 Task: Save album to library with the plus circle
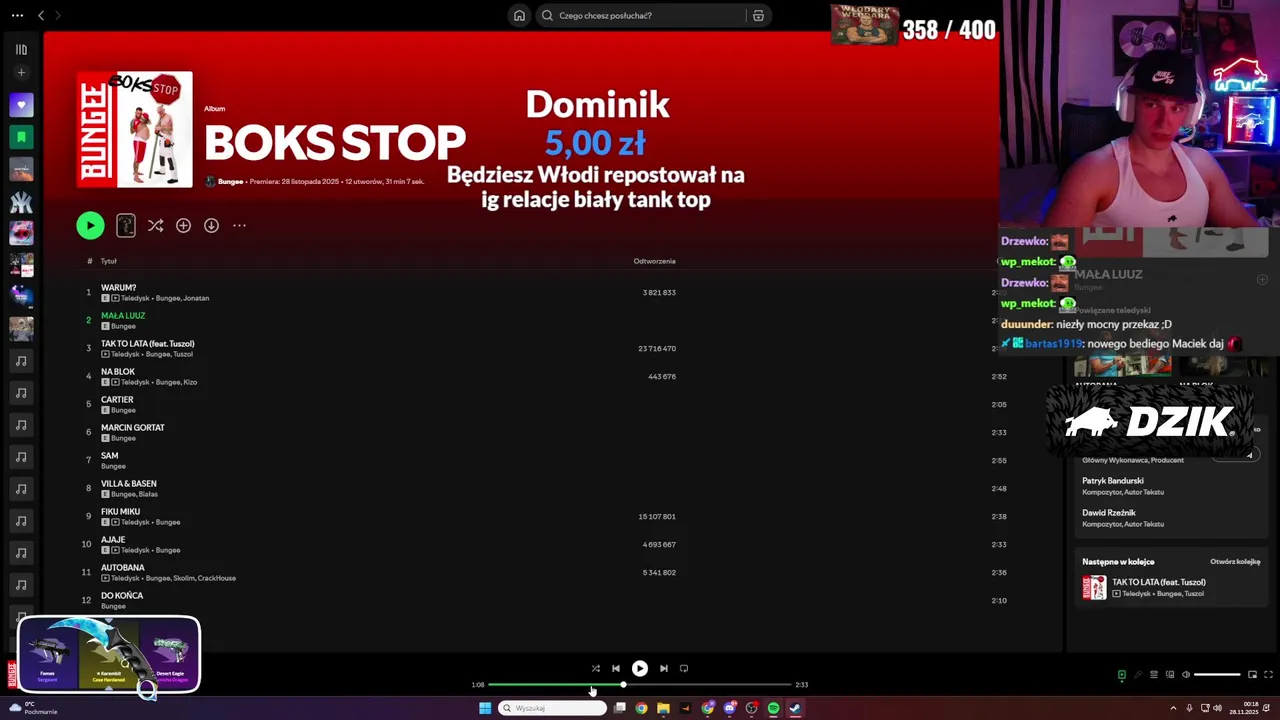[x=183, y=226]
